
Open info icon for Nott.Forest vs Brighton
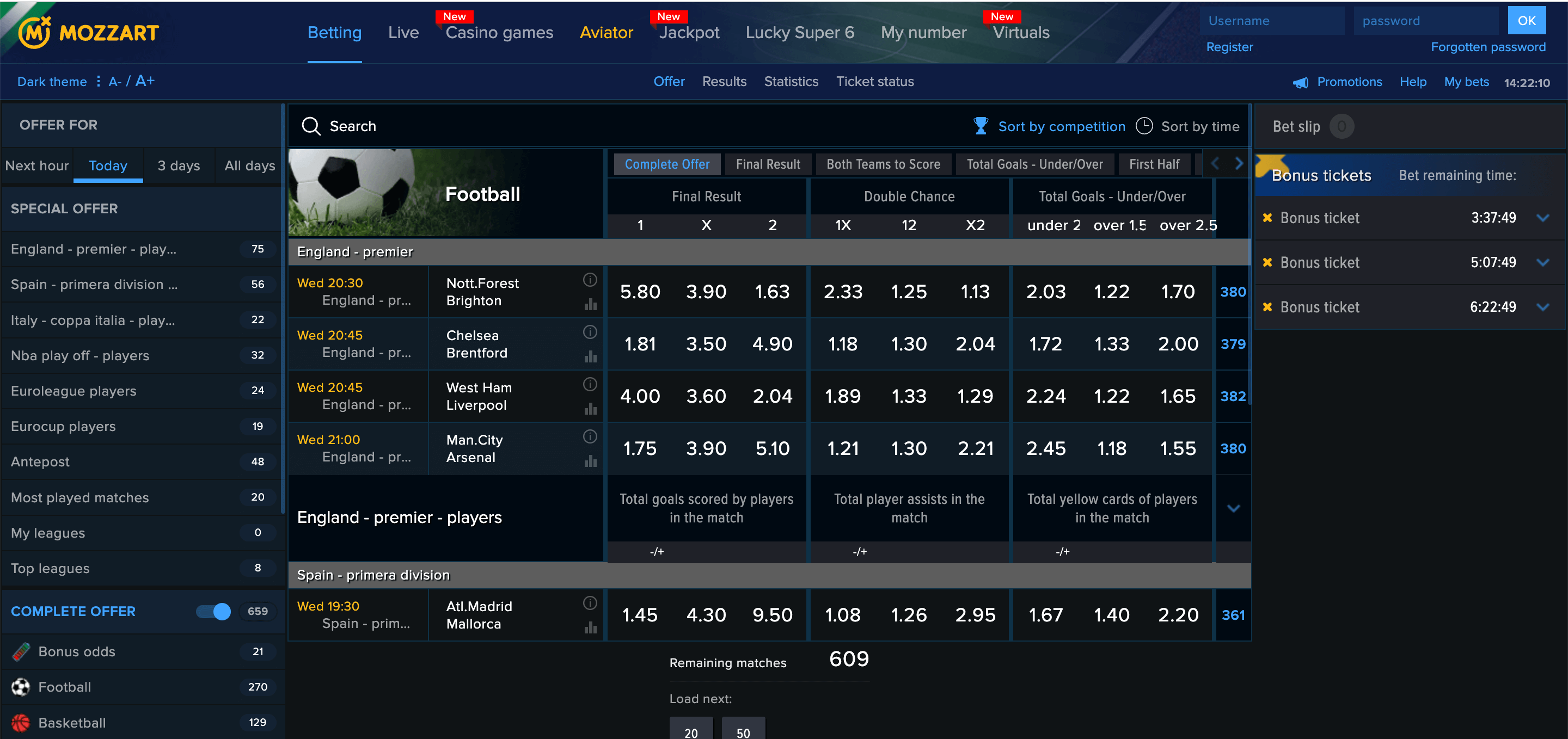[590, 280]
